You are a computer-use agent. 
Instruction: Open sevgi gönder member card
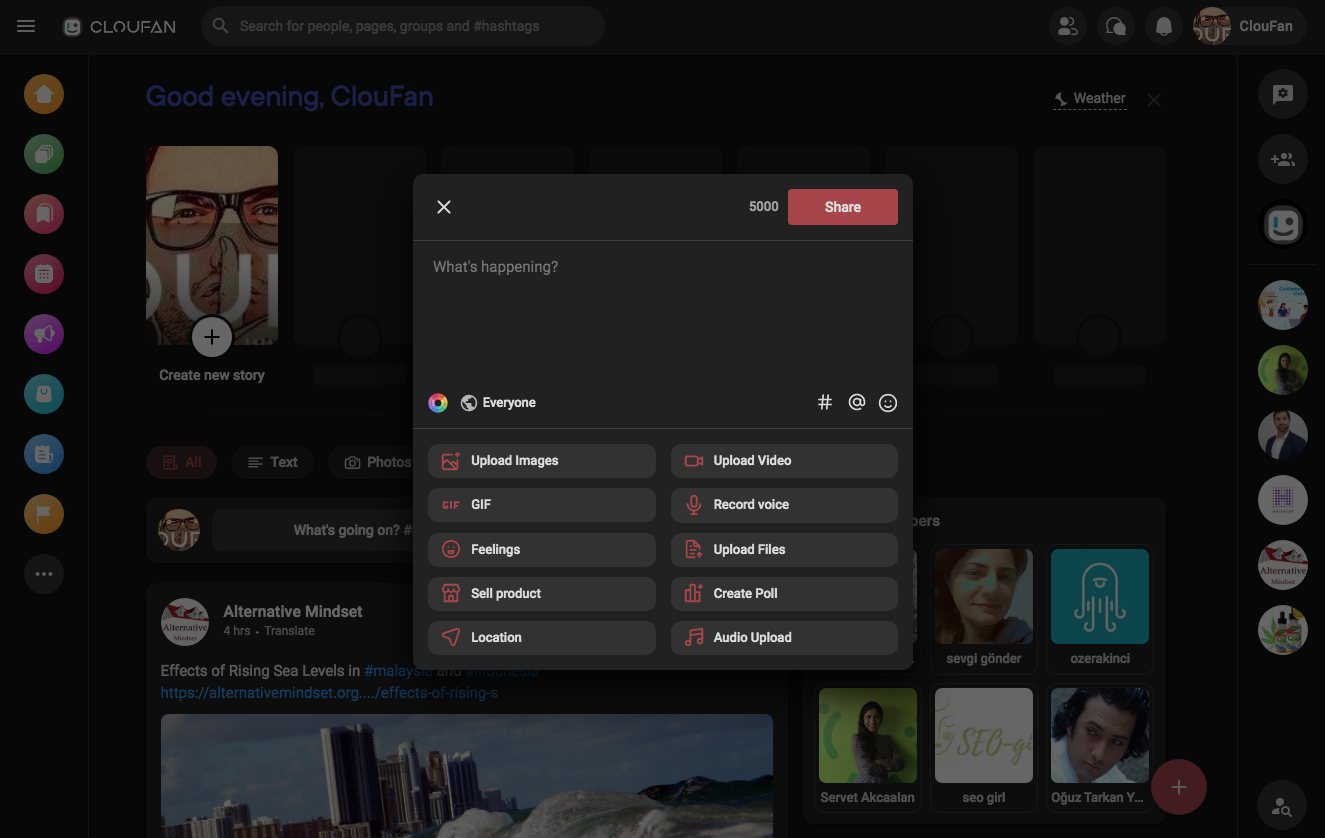[x=983, y=609]
